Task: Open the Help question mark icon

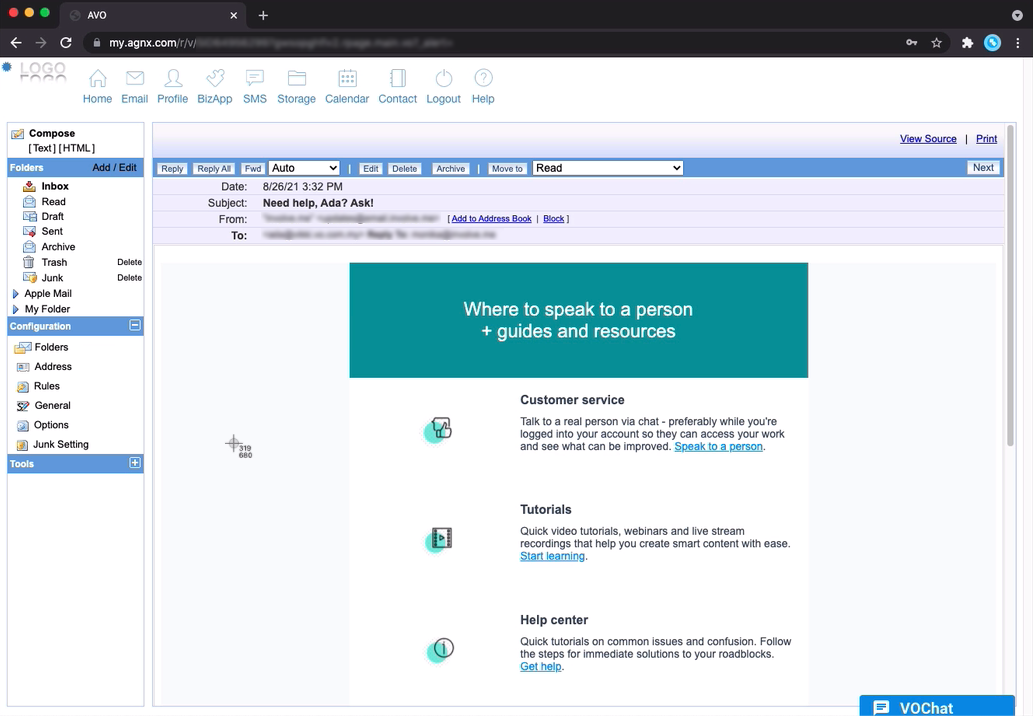Action: [483, 79]
